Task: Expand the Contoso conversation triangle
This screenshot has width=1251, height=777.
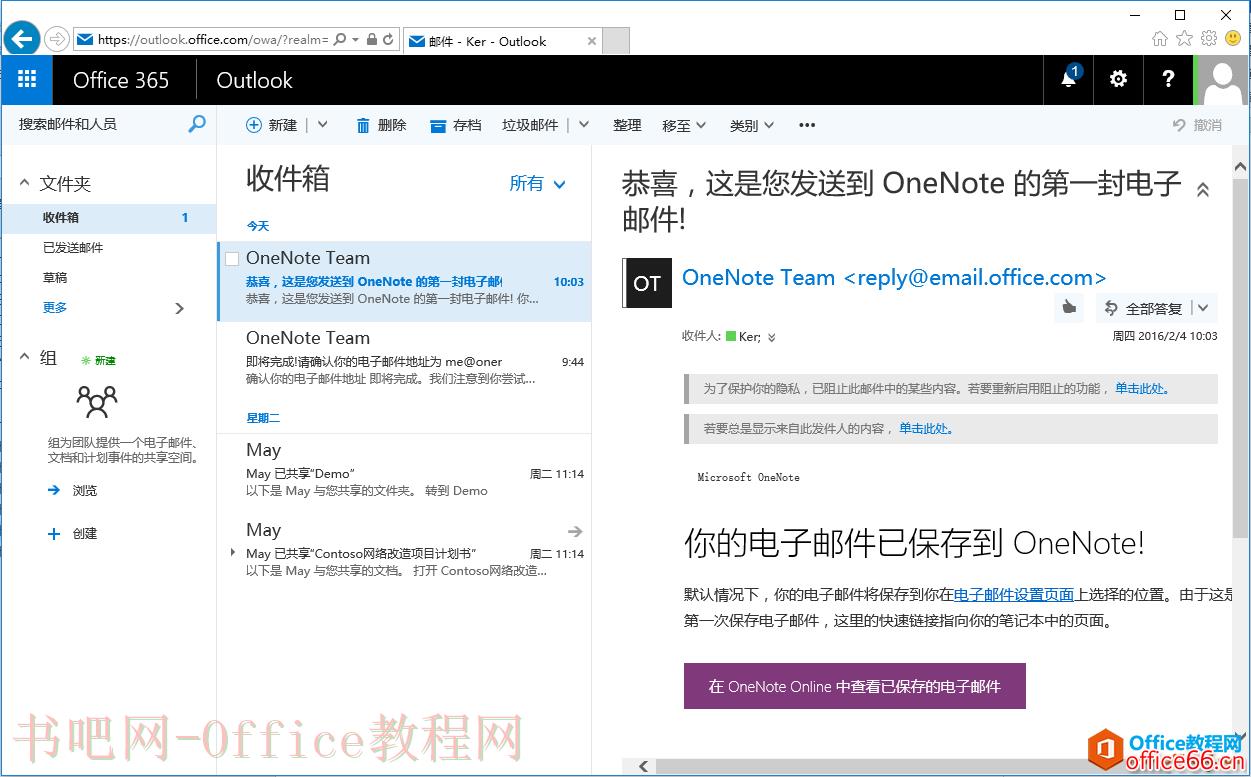Action: pyautogui.click(x=233, y=553)
